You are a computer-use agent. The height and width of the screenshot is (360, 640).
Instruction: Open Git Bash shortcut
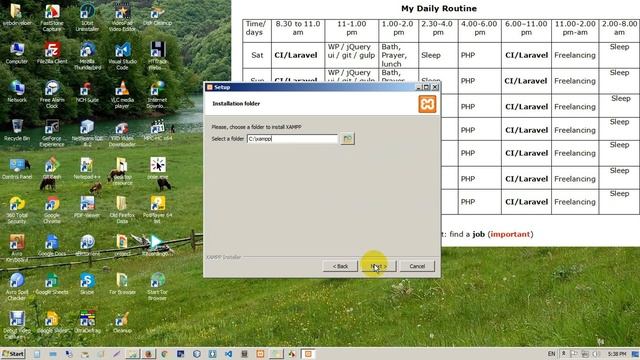point(52,168)
